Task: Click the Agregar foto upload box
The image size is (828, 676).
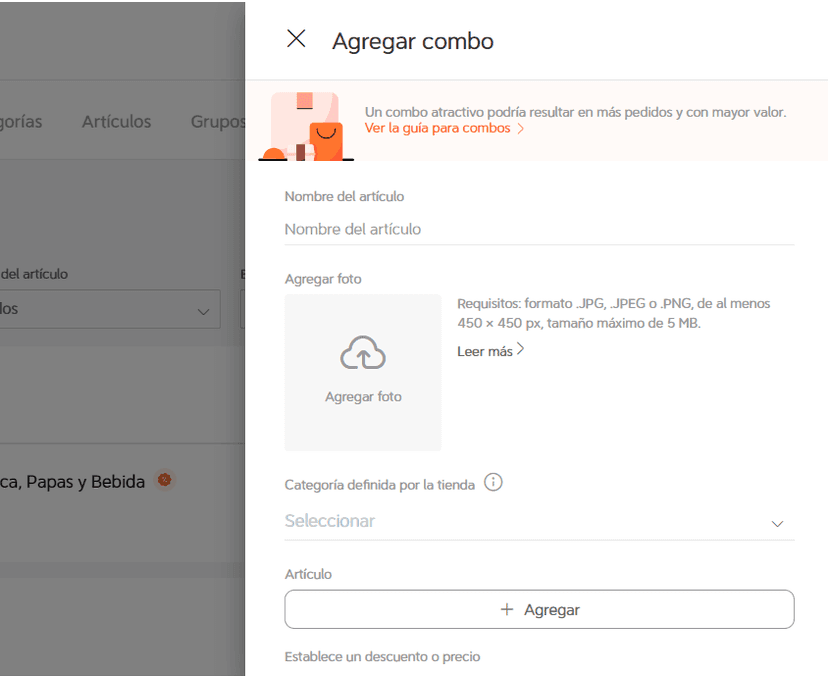Action: (363, 372)
